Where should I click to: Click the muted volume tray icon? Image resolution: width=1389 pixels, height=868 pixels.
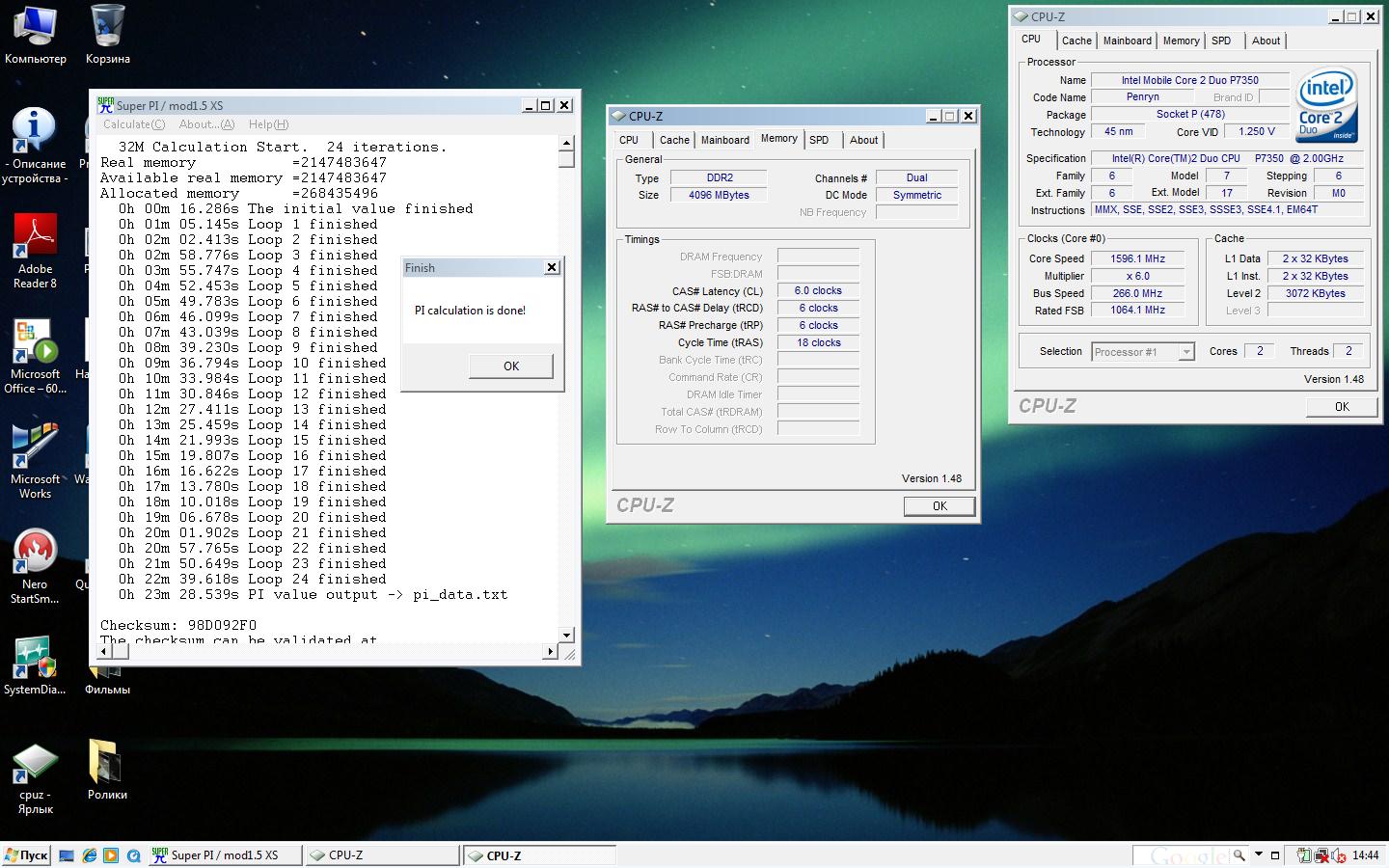[1340, 855]
